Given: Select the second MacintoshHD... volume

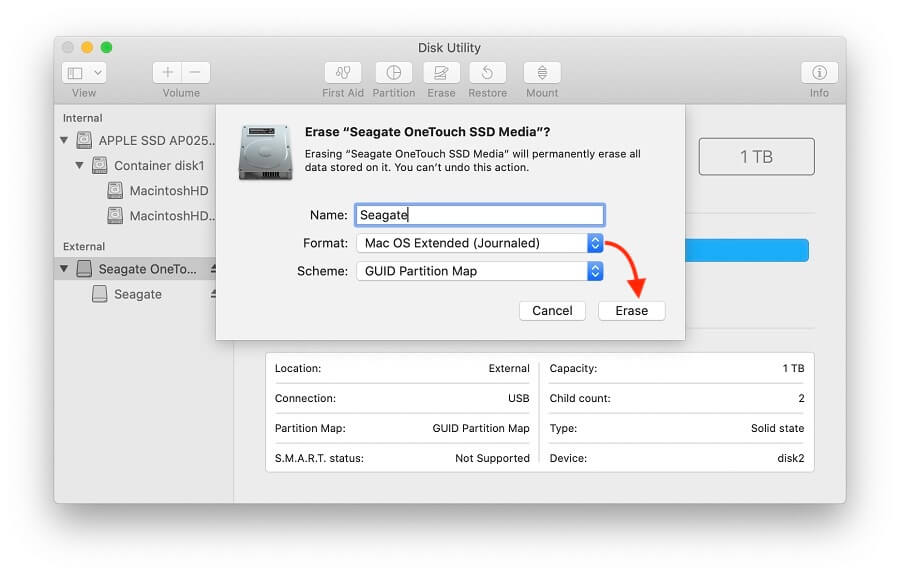Looking at the screenshot, I should [172, 216].
